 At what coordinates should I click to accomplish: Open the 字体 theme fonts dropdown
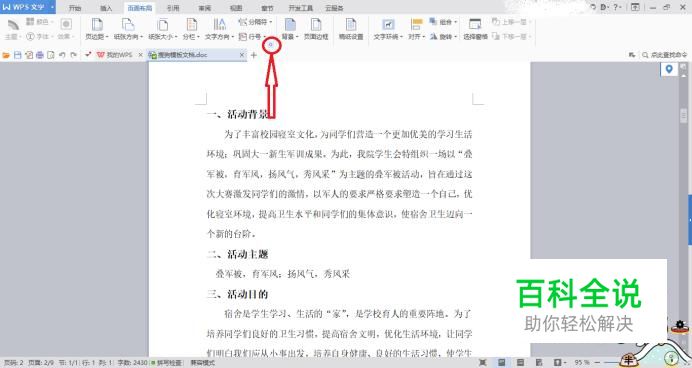point(39,36)
